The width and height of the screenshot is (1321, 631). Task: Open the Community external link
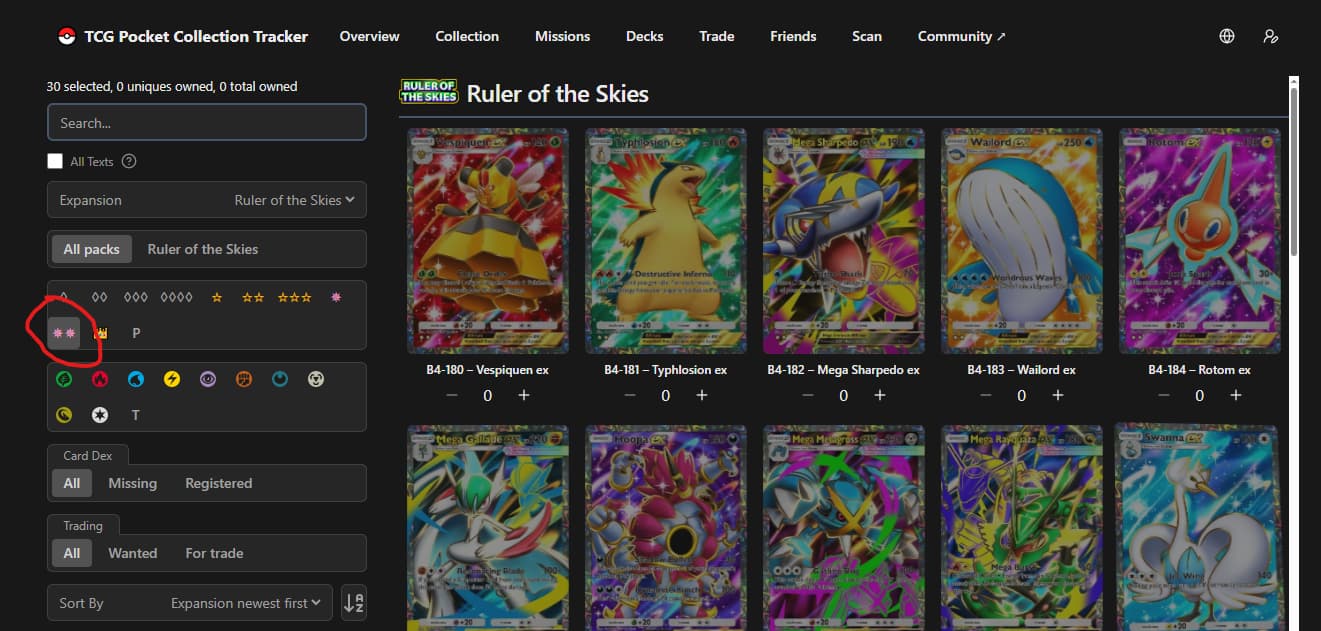coord(962,36)
